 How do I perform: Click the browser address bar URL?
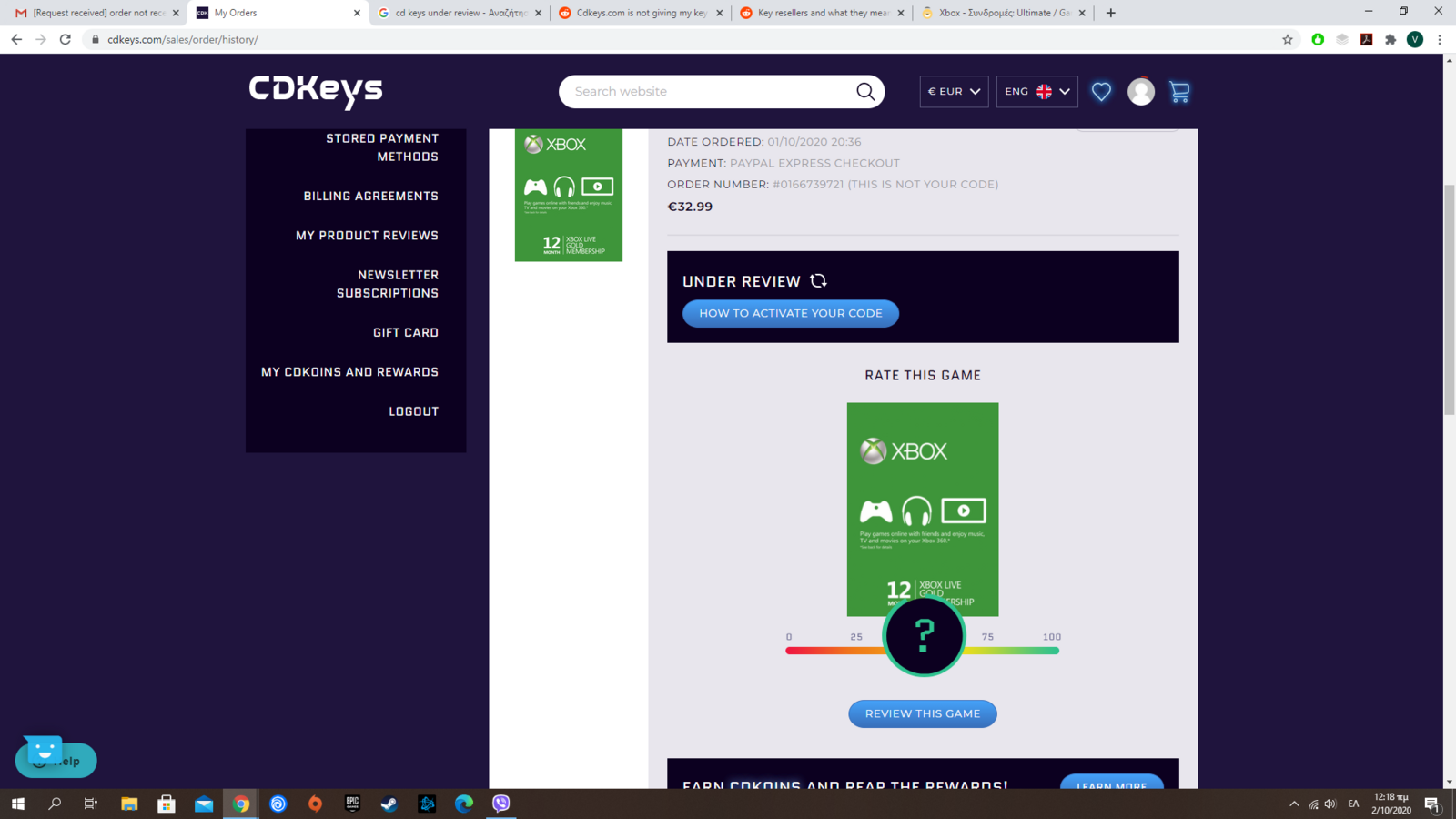click(183, 39)
